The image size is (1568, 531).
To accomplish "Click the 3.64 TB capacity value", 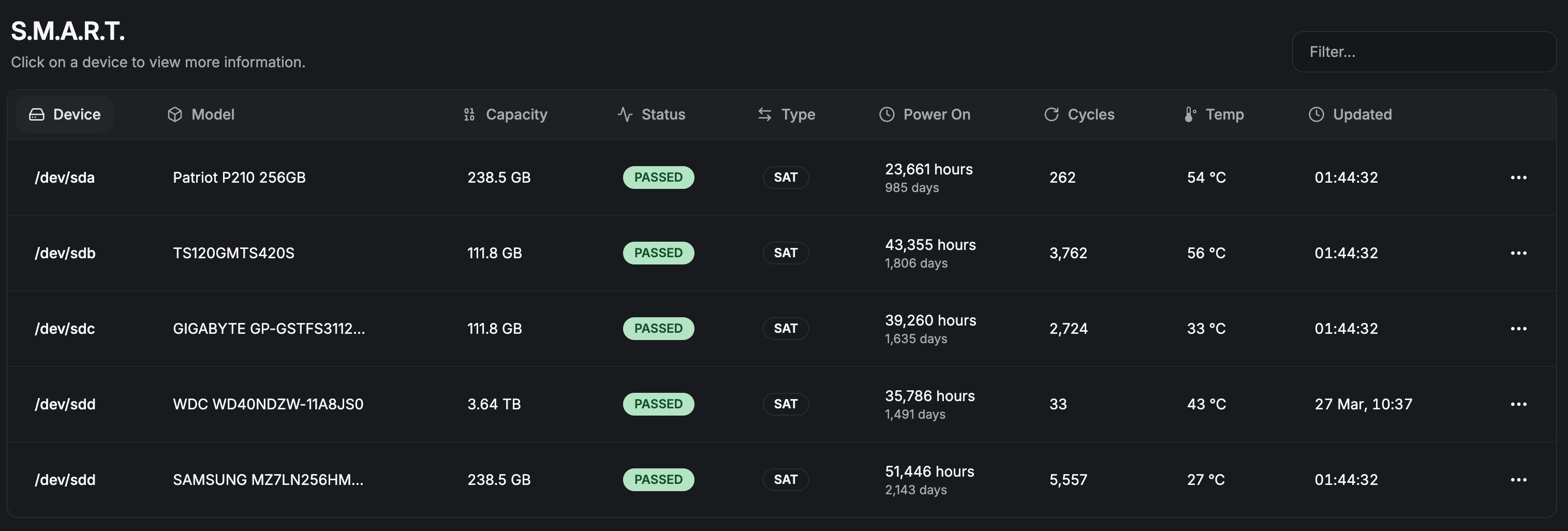I will [x=494, y=404].
